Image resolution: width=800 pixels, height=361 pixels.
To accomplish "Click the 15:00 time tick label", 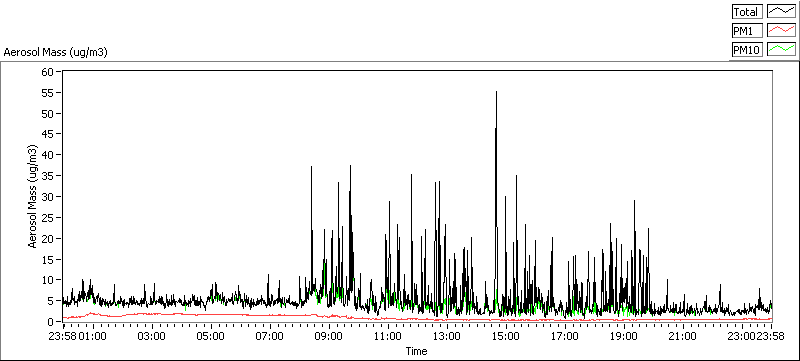I will pyautogui.click(x=506, y=336).
